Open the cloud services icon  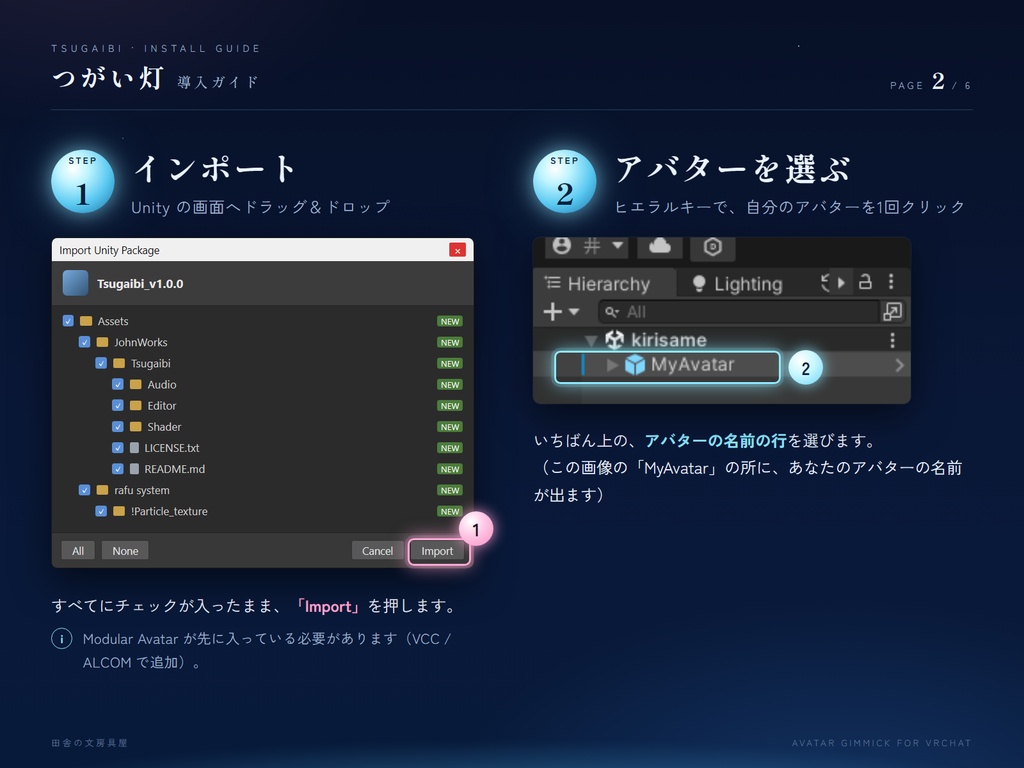point(660,246)
